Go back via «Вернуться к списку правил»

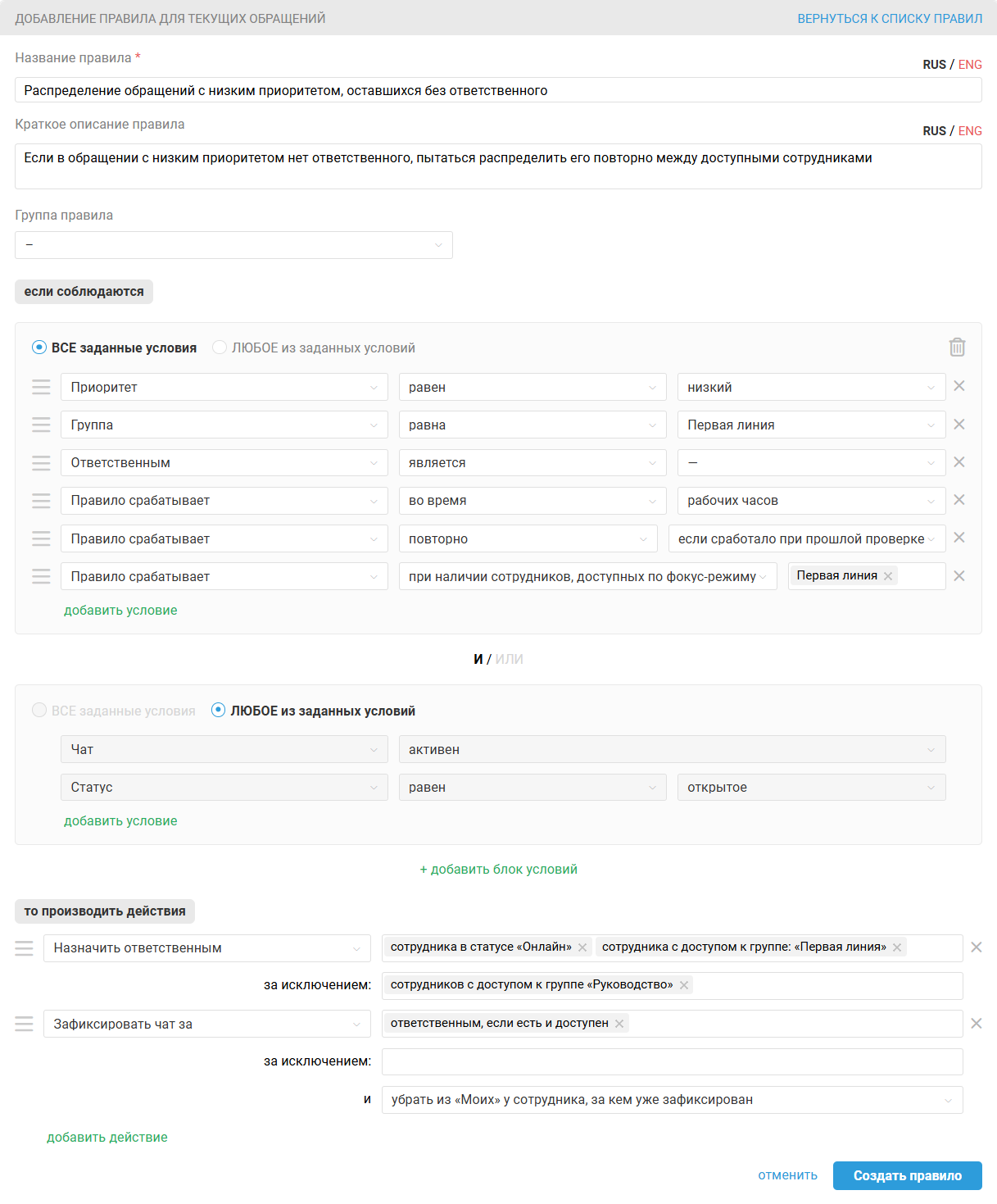pos(890,18)
